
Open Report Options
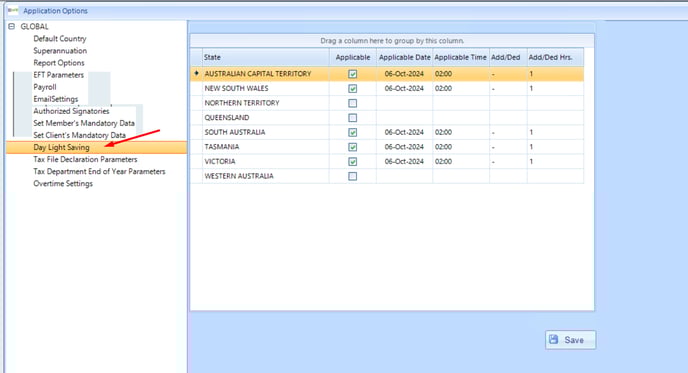[x=59, y=63]
